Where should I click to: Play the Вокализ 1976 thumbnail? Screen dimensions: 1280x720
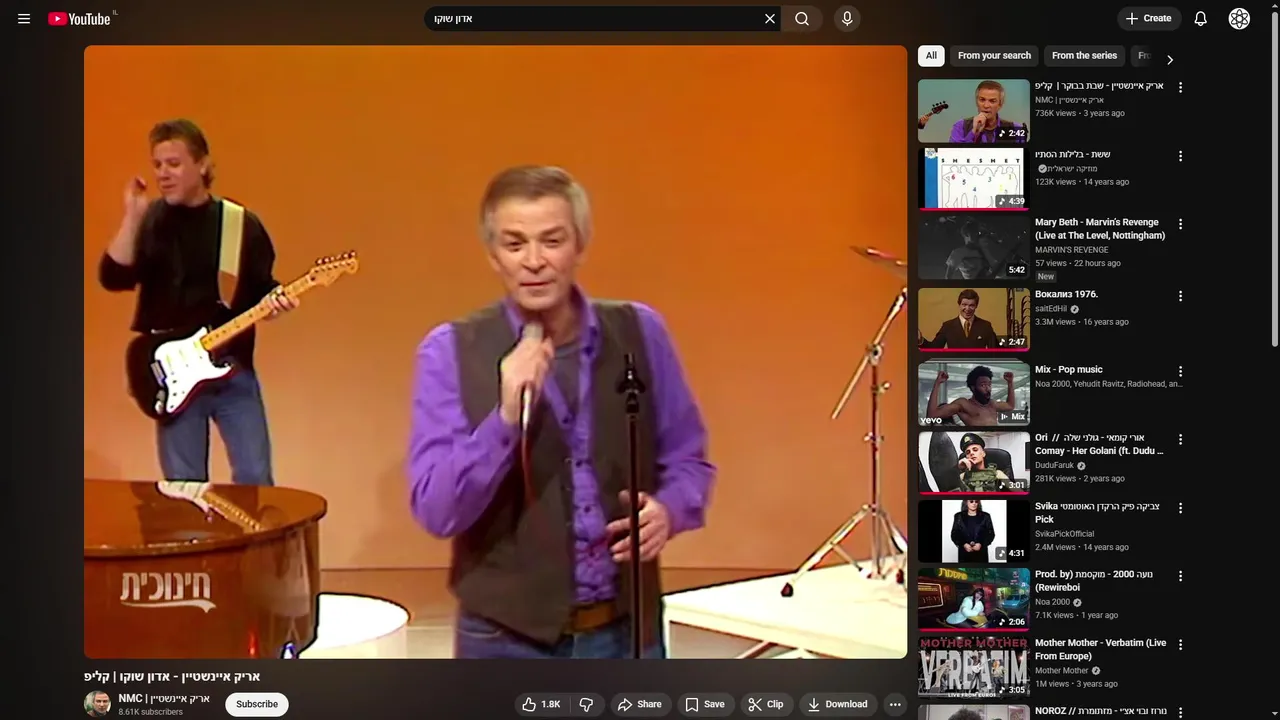(974, 320)
